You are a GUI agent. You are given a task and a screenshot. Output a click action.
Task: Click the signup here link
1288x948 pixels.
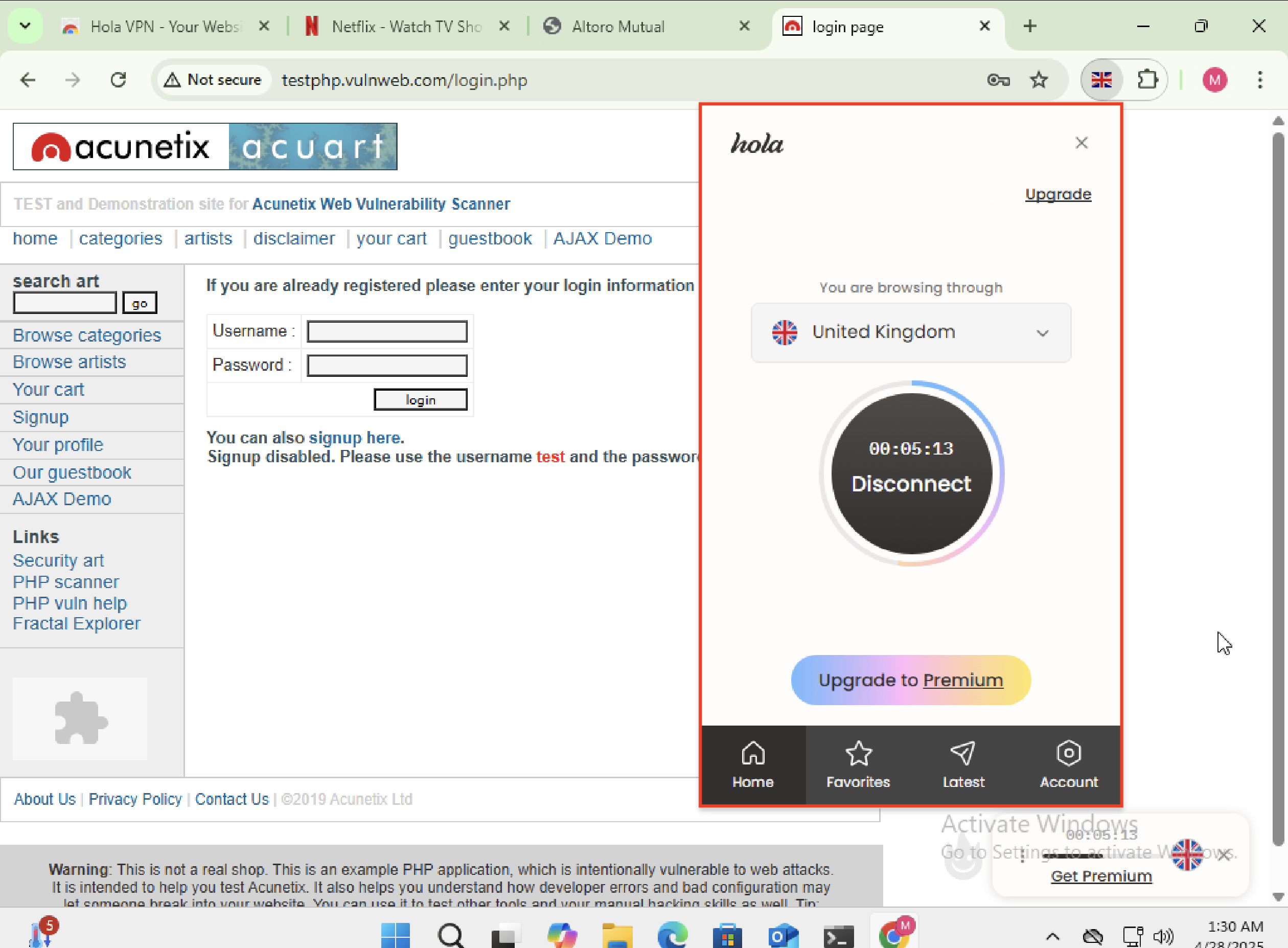tap(356, 438)
